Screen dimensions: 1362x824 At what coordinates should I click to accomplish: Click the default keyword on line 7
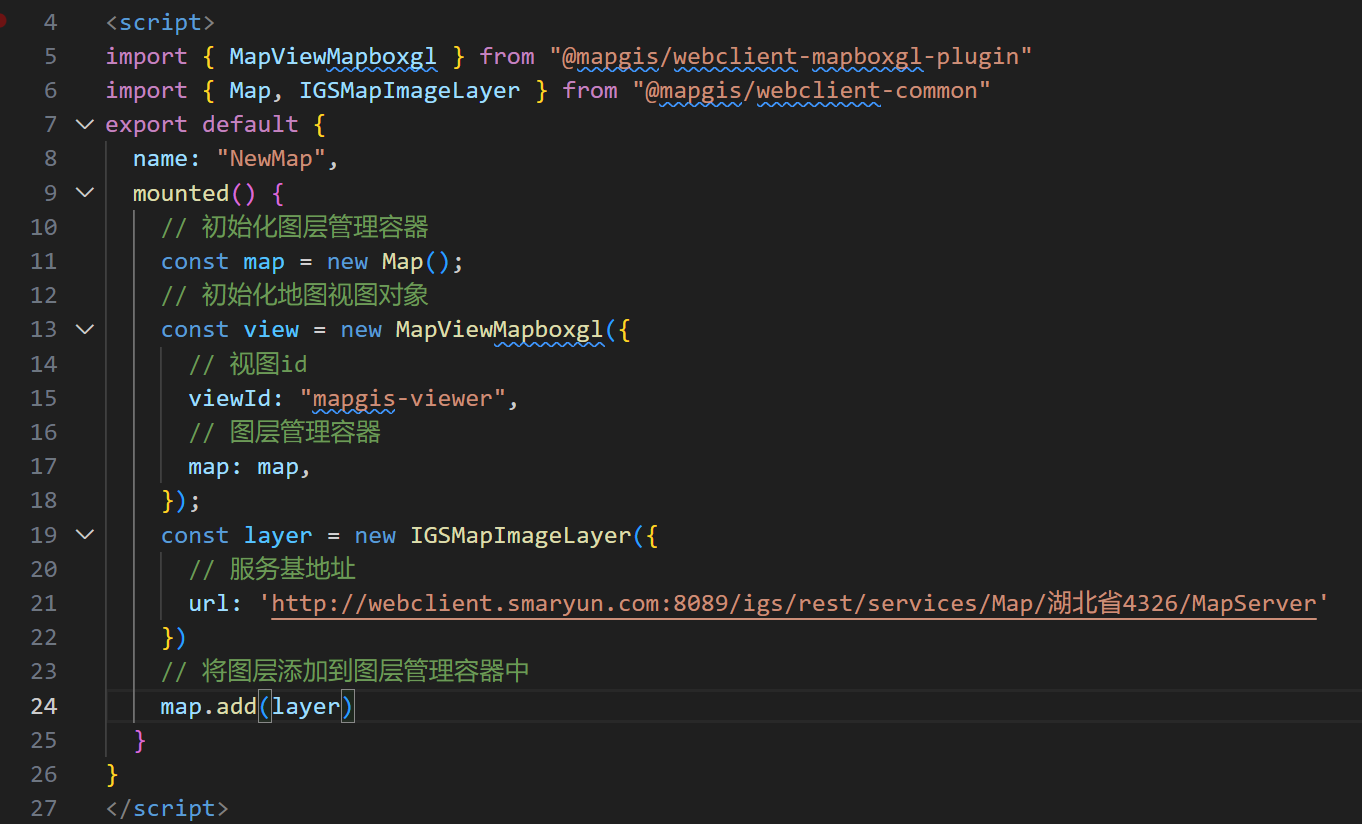point(250,124)
